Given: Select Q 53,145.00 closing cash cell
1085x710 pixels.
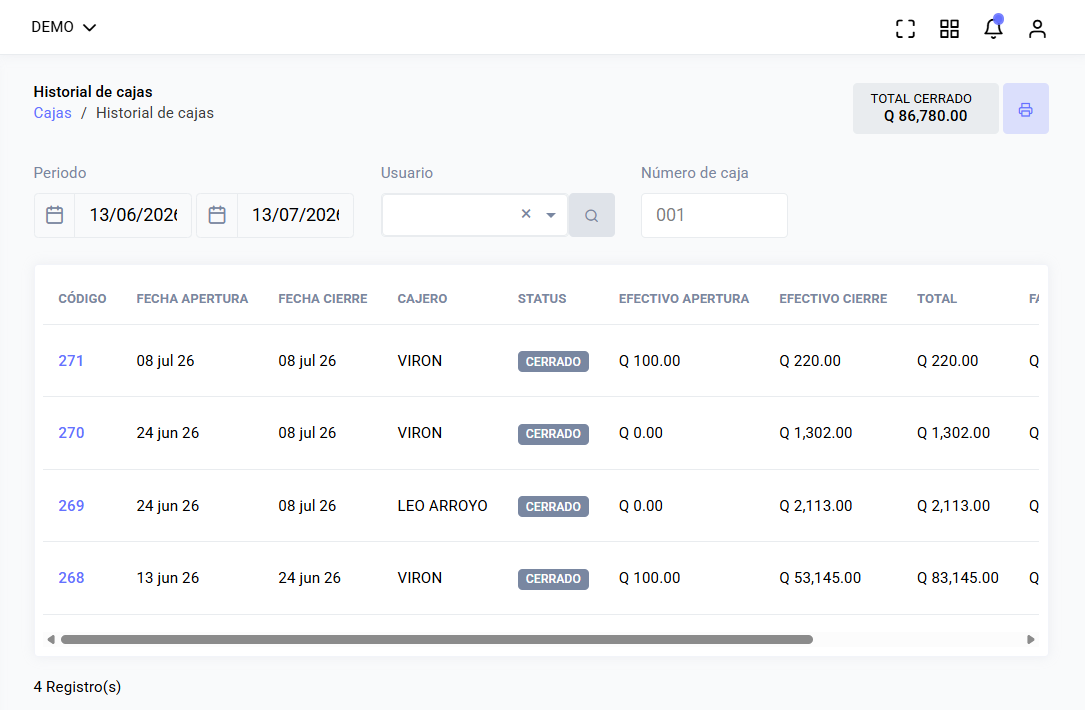Looking at the screenshot, I should pos(820,578).
